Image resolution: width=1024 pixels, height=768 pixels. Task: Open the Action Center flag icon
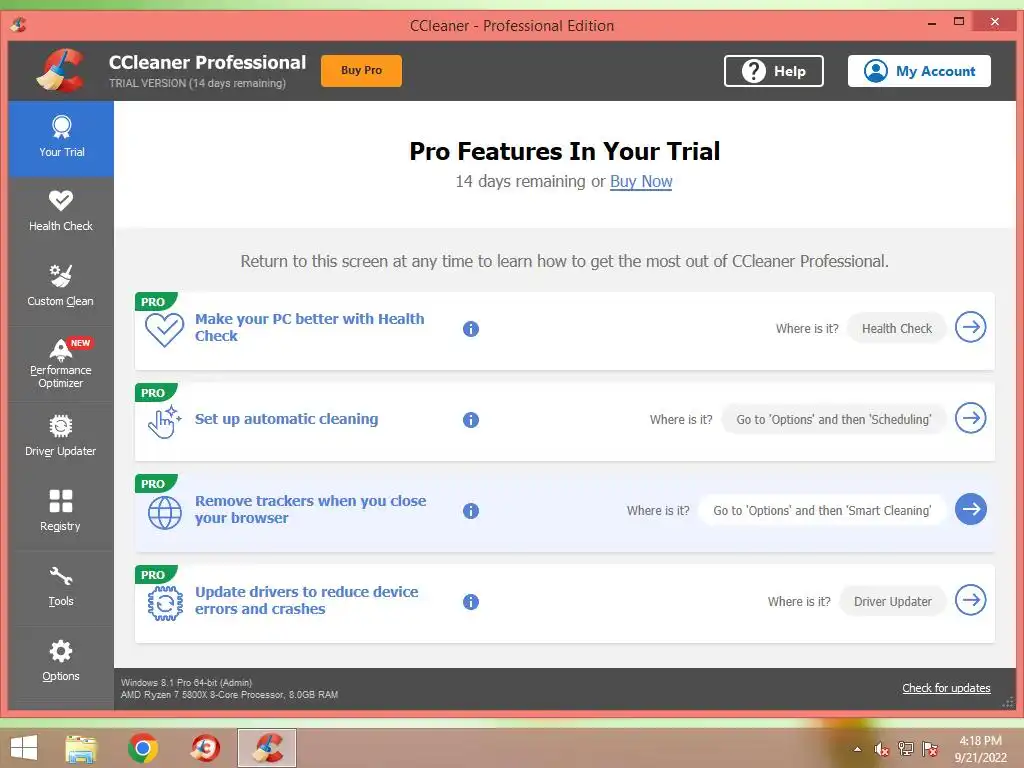[930, 749]
